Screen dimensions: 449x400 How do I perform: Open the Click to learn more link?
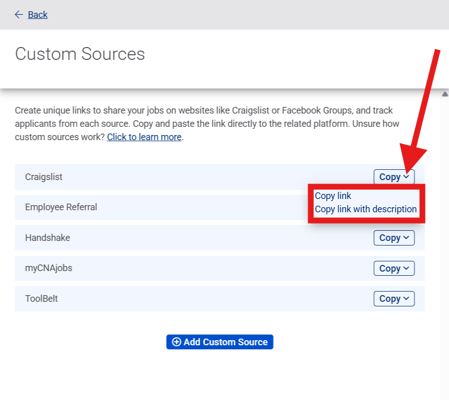tap(144, 137)
